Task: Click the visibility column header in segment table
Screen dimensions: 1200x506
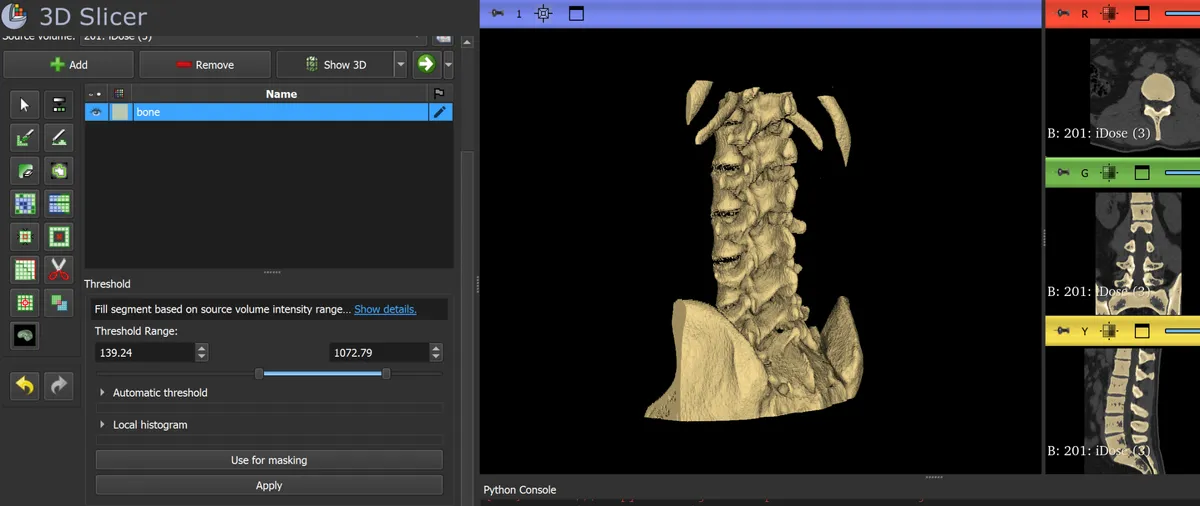Action: (x=96, y=93)
